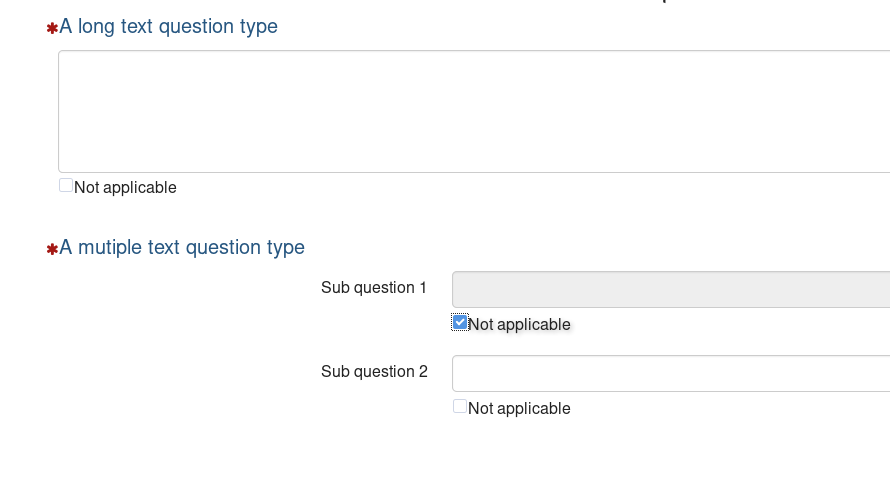
Task: Click the number '1' in Sub question 1 label
Action: [422, 288]
